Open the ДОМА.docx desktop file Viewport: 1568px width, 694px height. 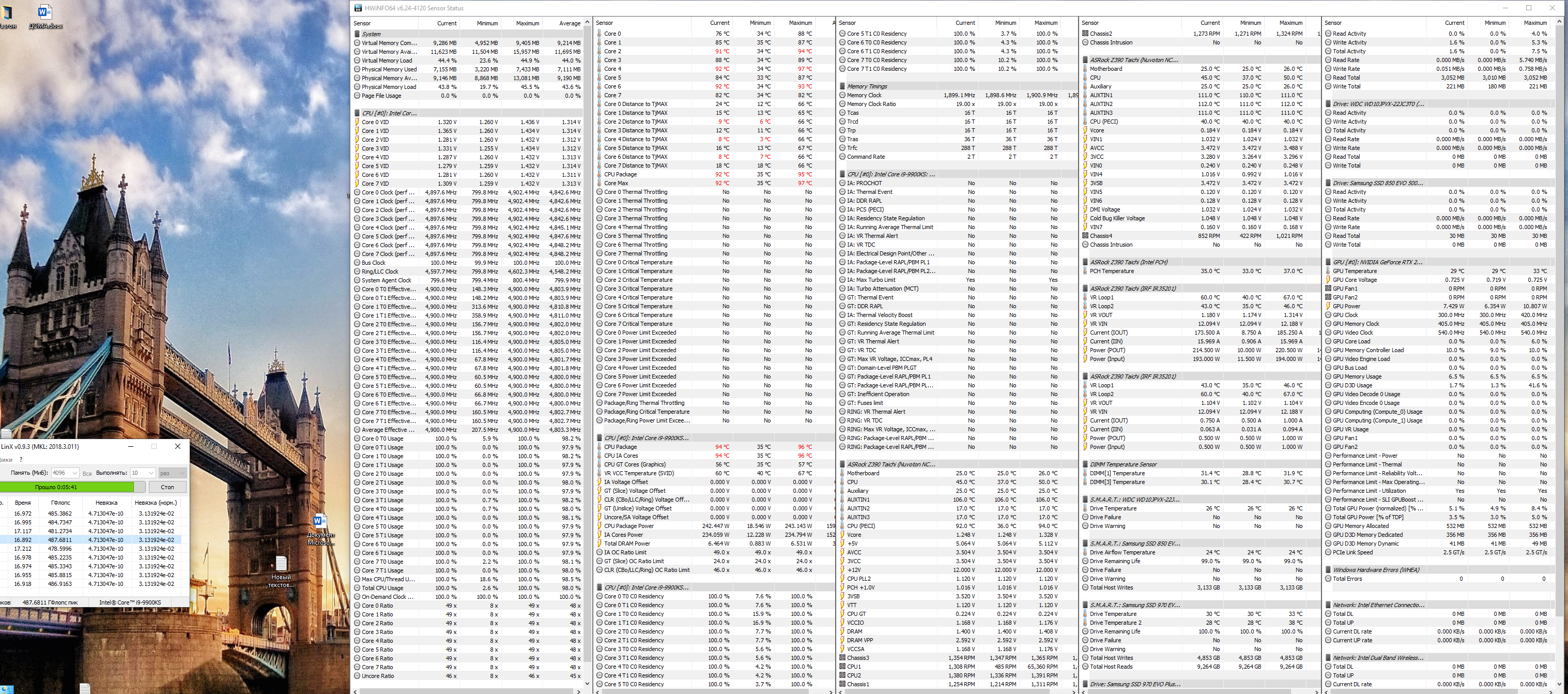[44, 13]
